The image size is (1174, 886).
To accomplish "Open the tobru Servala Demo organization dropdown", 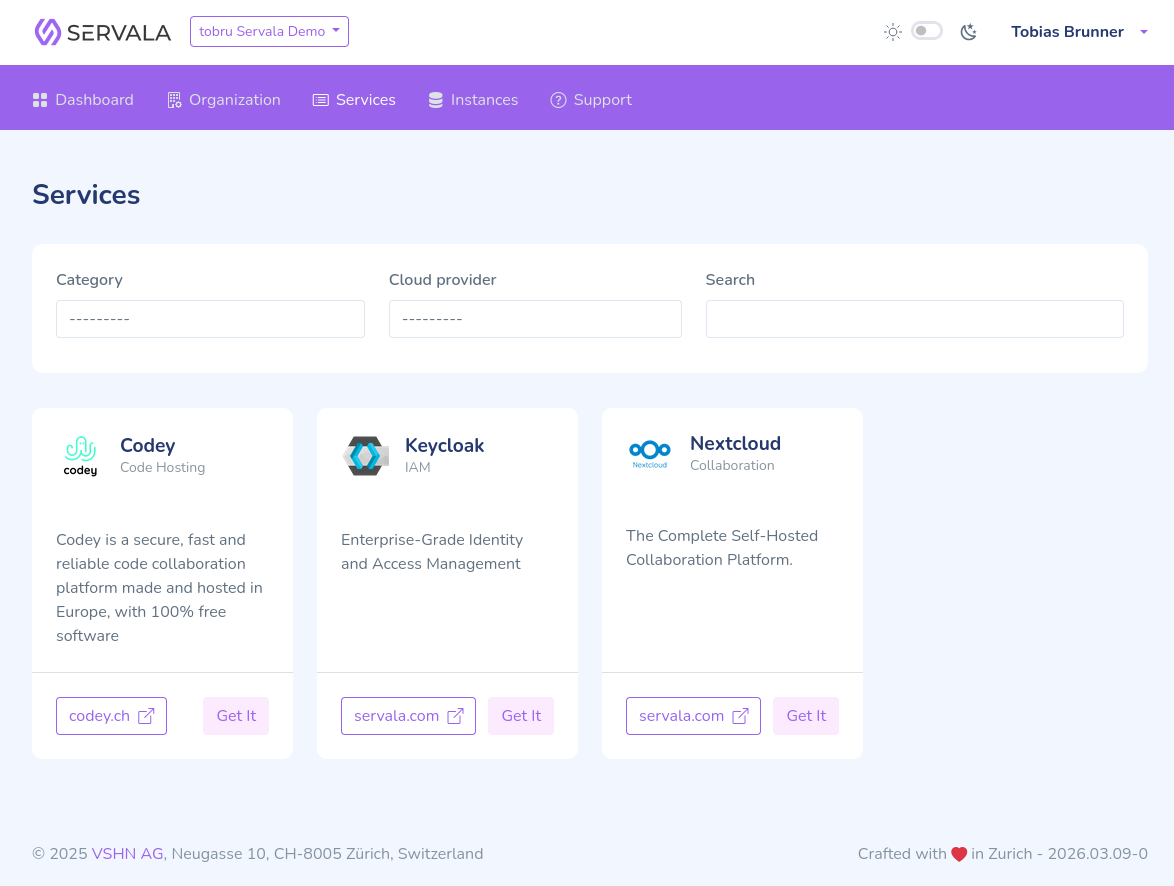I will click(x=269, y=31).
